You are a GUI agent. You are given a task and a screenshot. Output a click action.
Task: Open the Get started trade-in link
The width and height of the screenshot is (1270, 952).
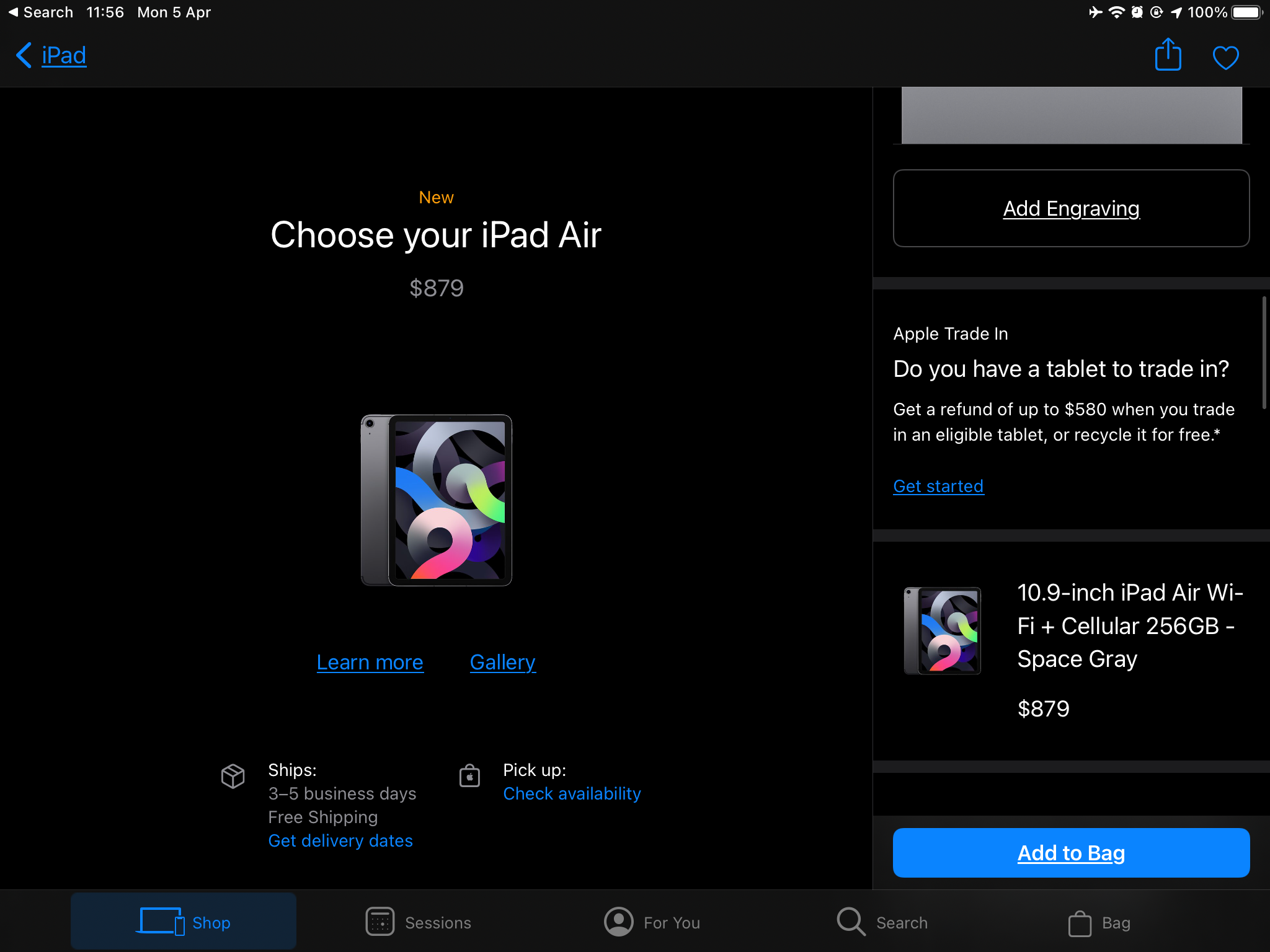[x=938, y=486]
